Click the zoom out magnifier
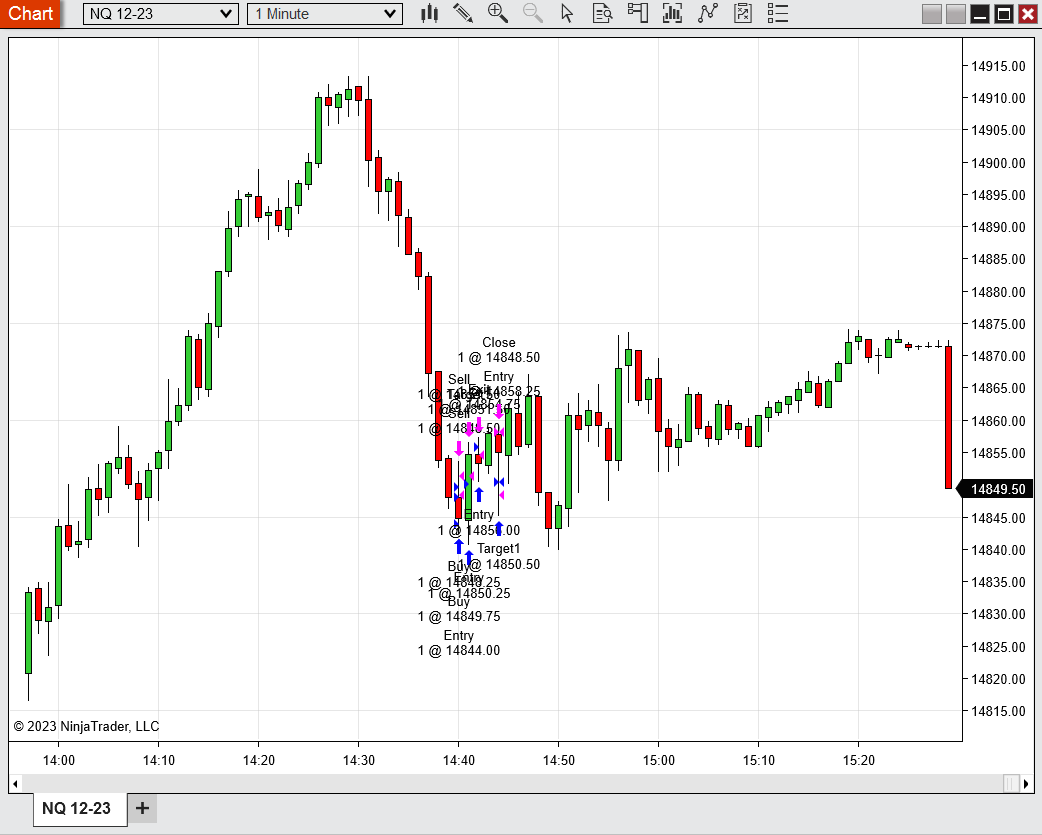1042x835 pixels. click(x=532, y=13)
